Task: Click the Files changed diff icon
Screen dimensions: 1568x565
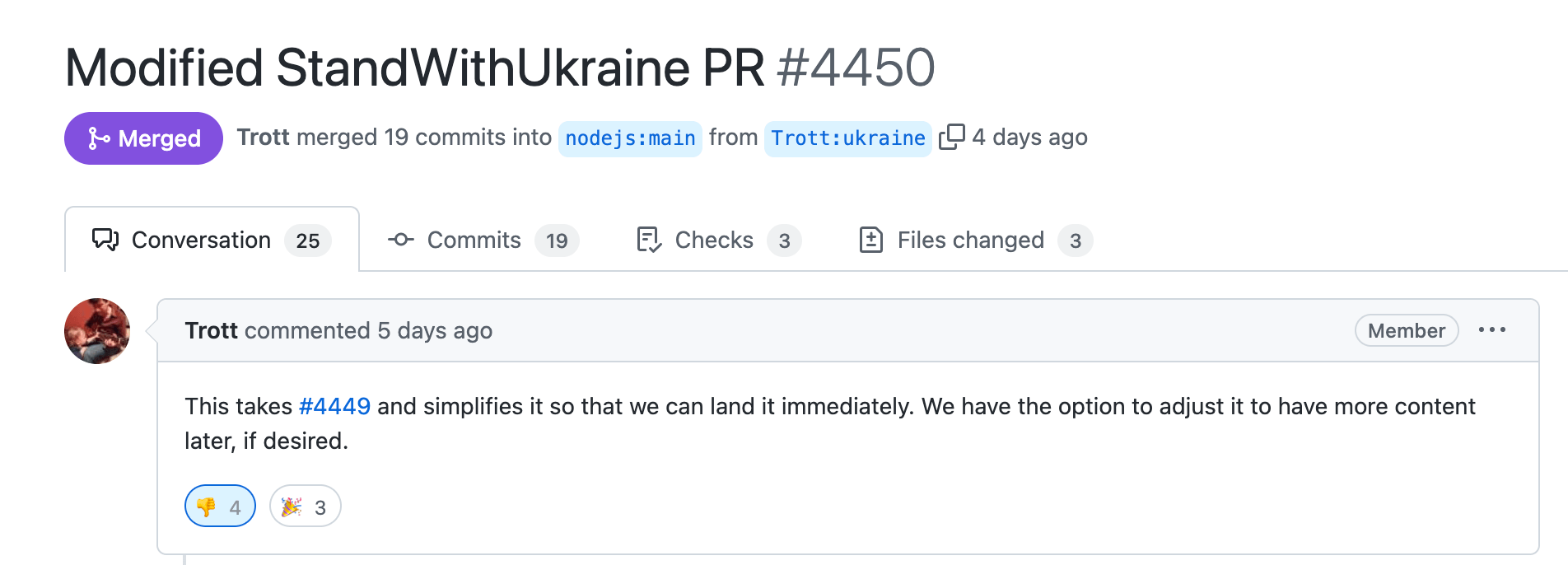Action: (x=871, y=240)
